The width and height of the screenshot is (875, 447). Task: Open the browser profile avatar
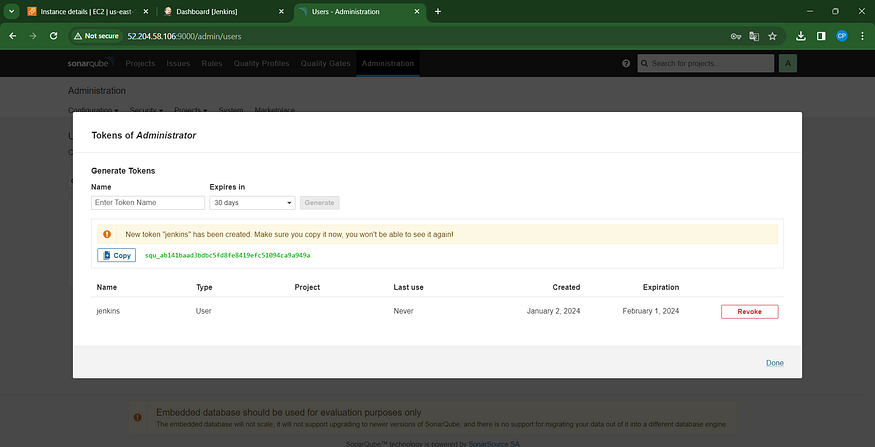point(842,36)
